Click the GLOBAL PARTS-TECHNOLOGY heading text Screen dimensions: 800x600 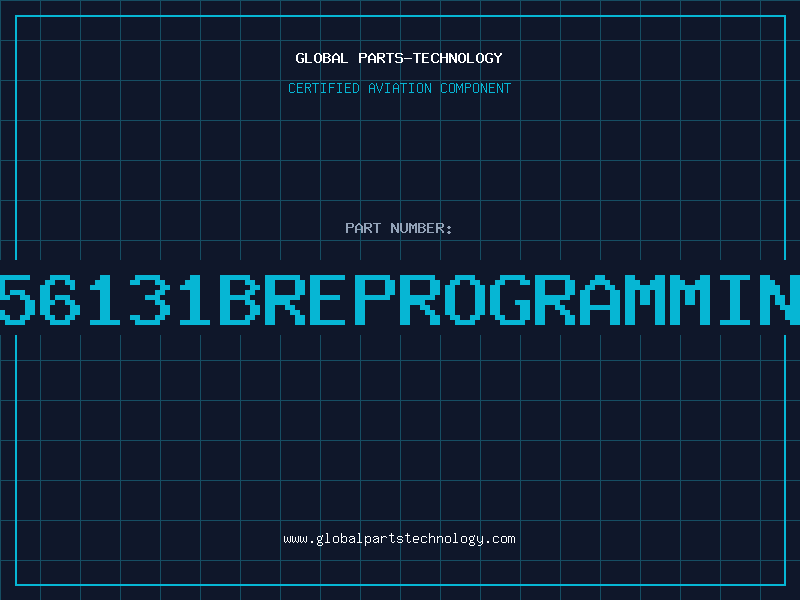point(399,58)
